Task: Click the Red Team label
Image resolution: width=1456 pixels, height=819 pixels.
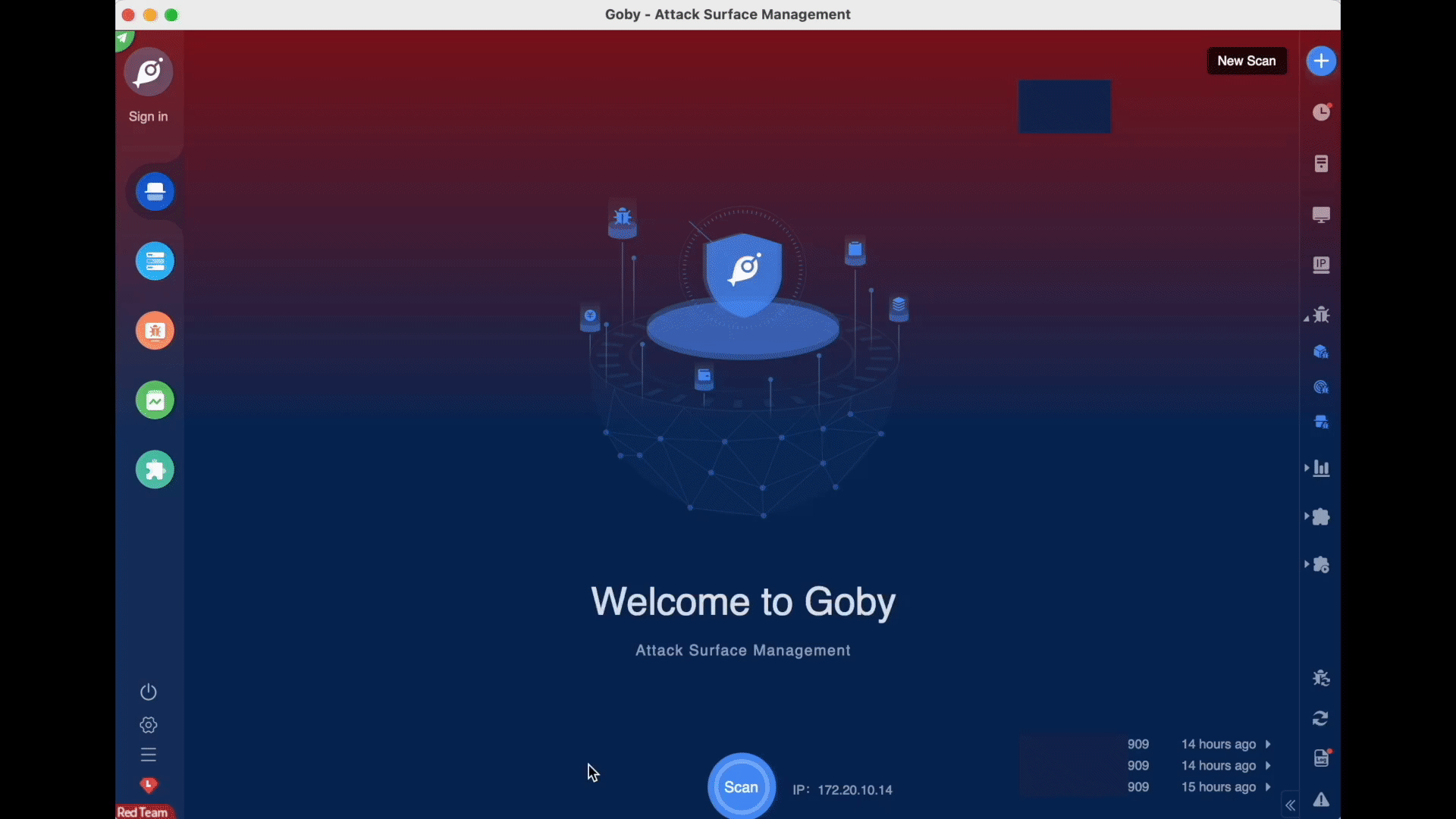Action: [143, 812]
